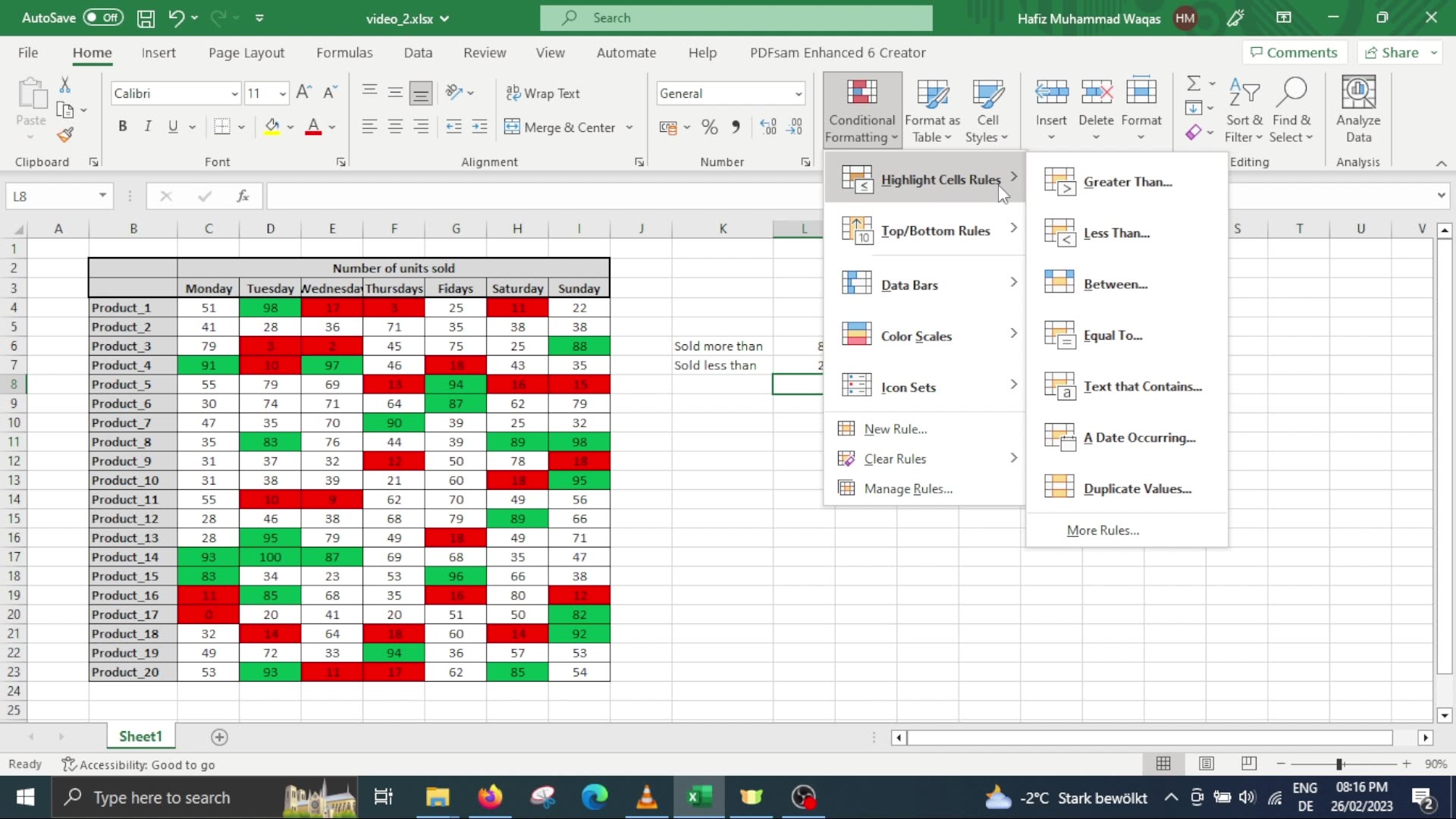Click the Increase Font Size icon
The width and height of the screenshot is (1456, 819).
(303, 92)
